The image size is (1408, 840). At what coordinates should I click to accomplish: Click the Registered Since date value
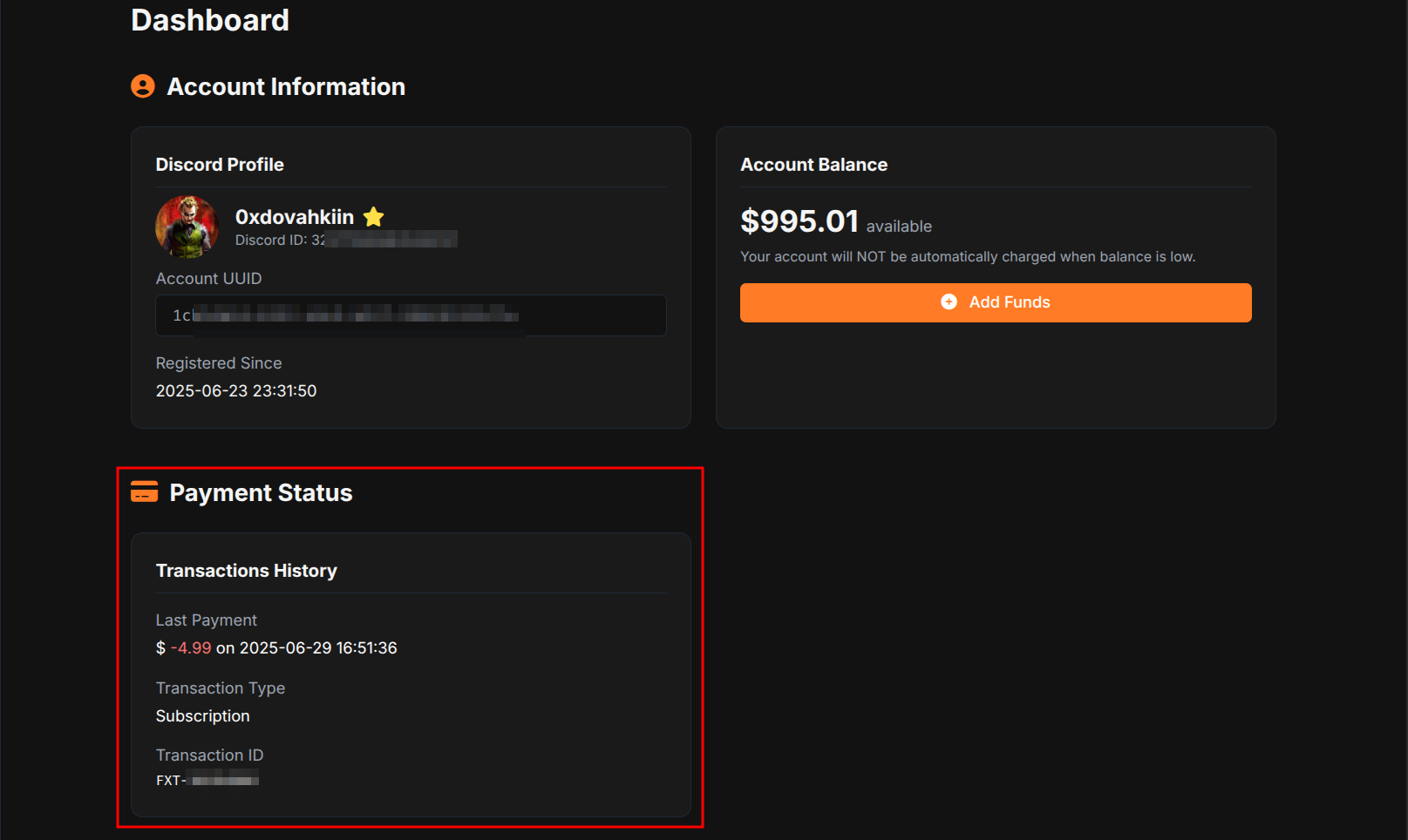[x=236, y=391]
